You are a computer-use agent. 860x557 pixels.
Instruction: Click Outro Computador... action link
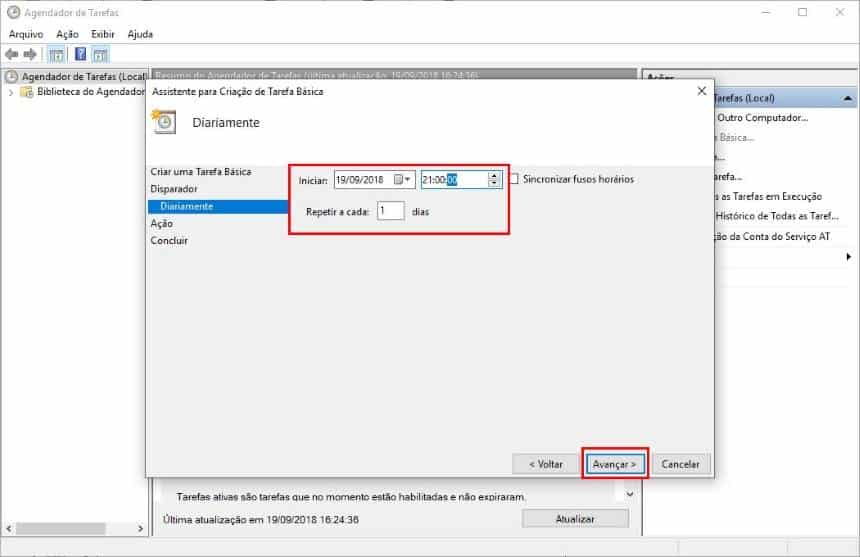click(x=762, y=118)
